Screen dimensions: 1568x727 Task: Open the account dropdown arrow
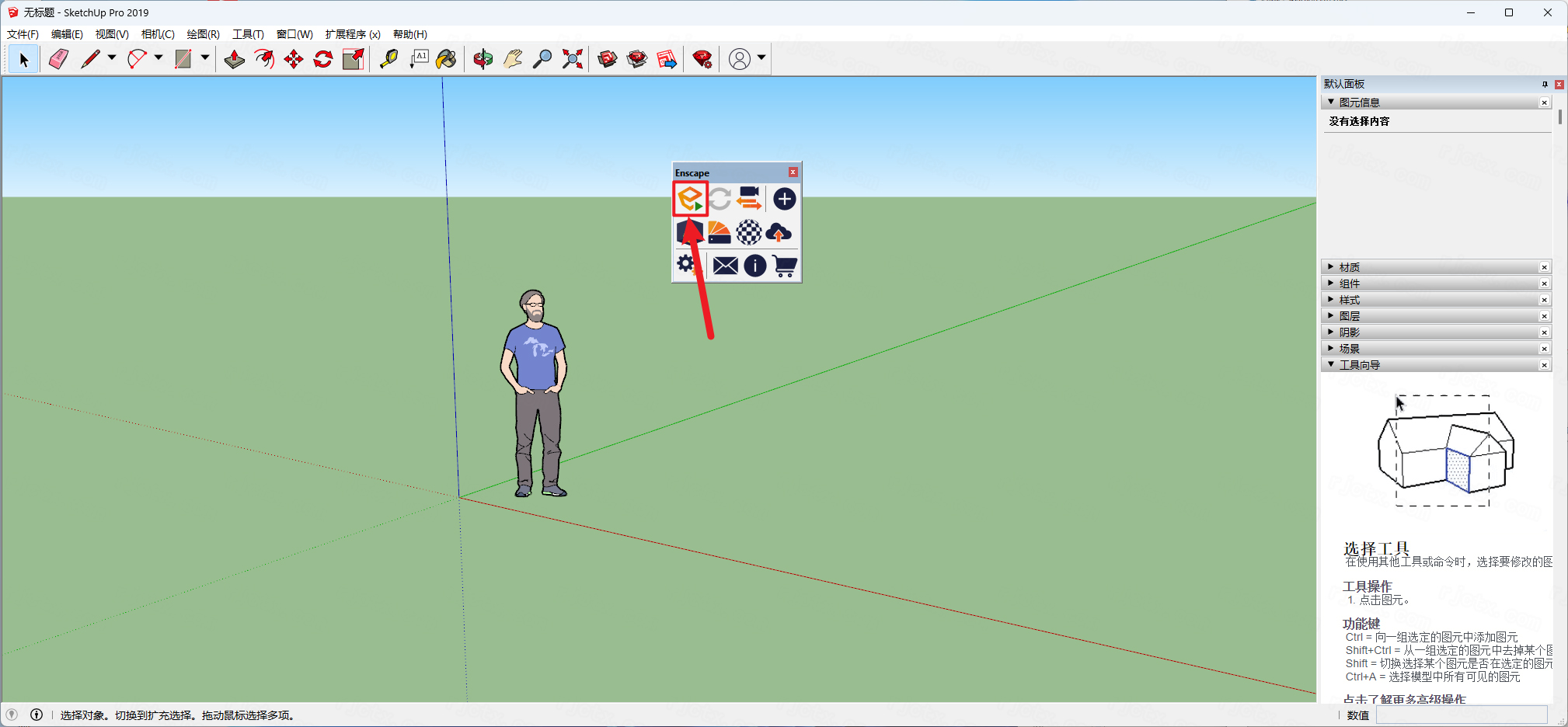tap(761, 57)
